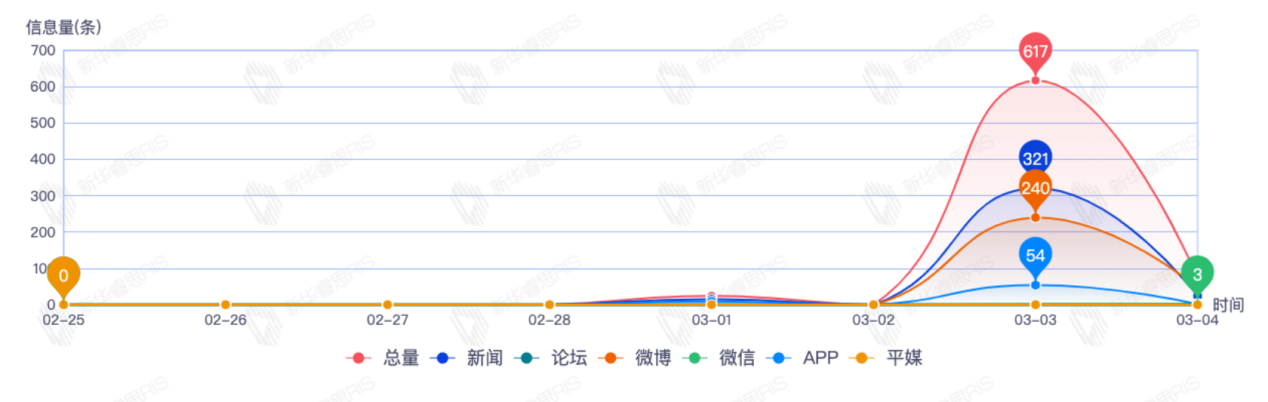The height and width of the screenshot is (402, 1268).
Task: Select the 总量 data point on 03-03
Action: pos(1035,80)
